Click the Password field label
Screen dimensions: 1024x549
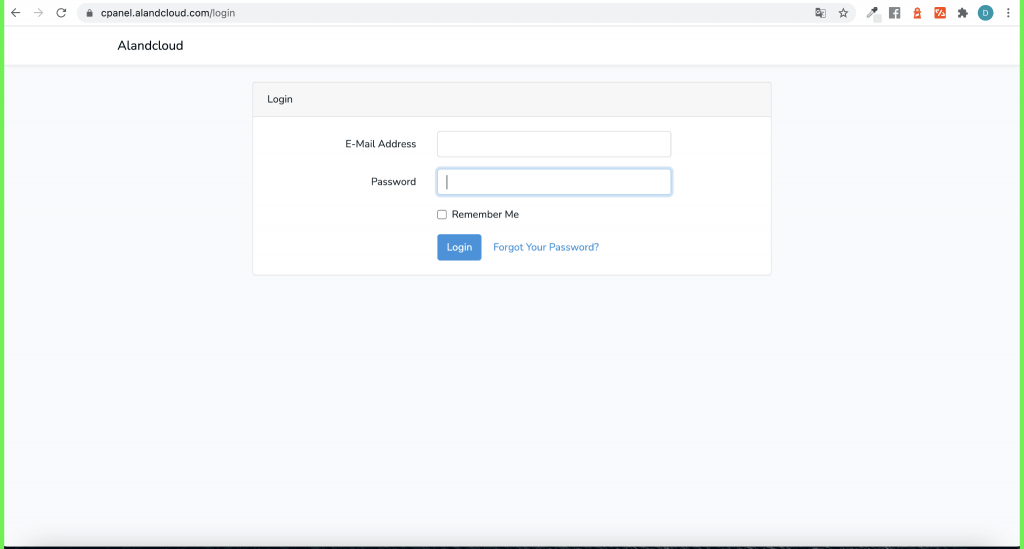[393, 182]
